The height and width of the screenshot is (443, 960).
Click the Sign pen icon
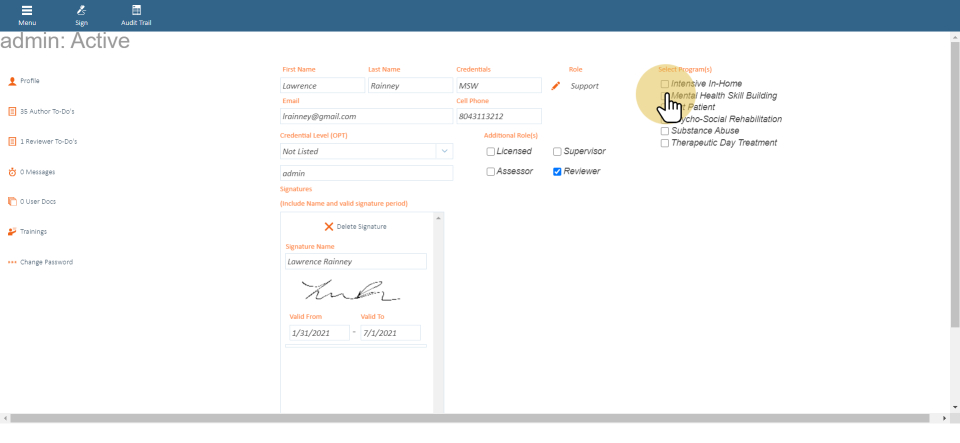(82, 10)
